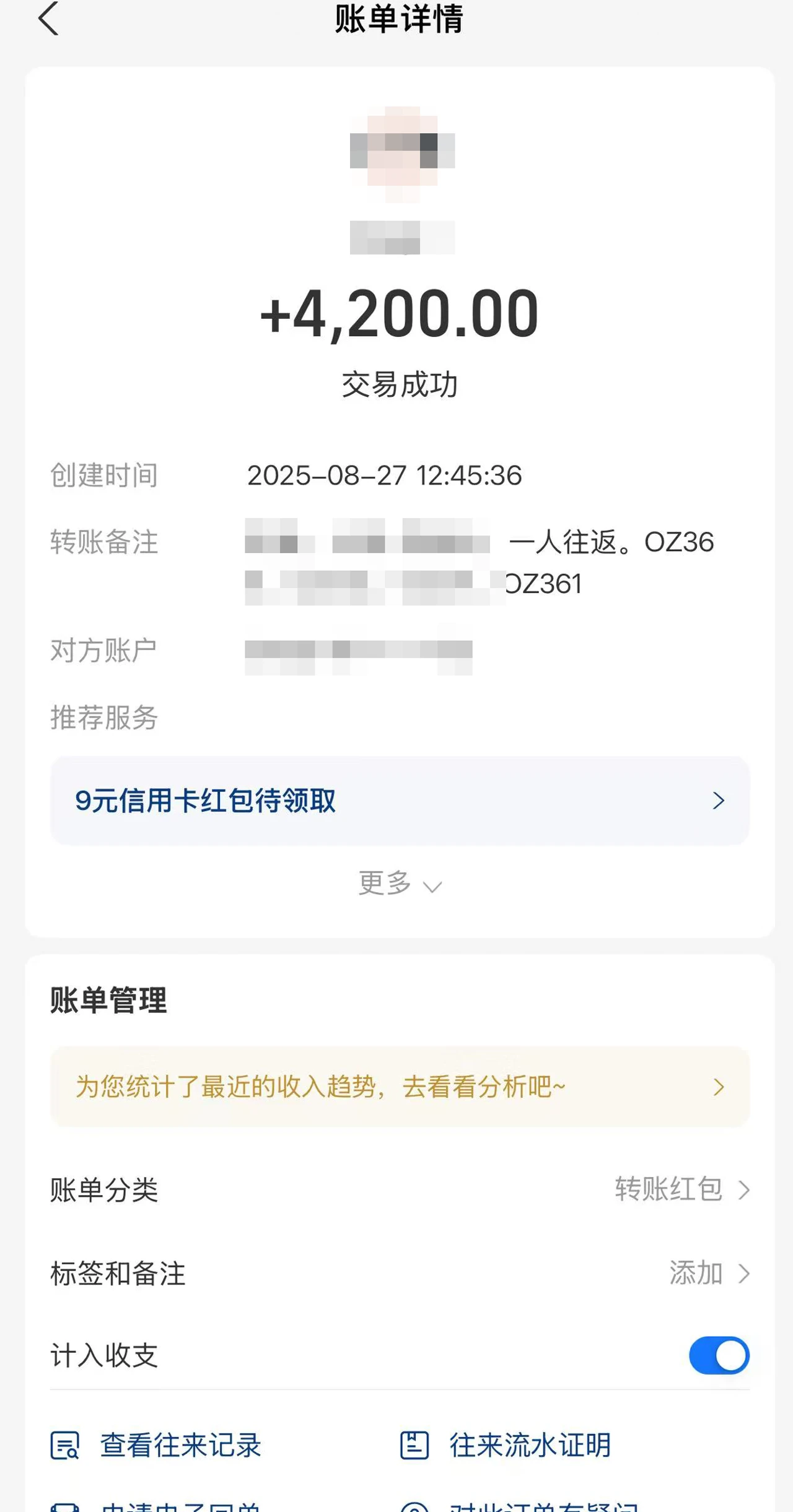The height and width of the screenshot is (1512, 793).
Task: Tap the chevron beside 转账红包
Action: tap(744, 1189)
